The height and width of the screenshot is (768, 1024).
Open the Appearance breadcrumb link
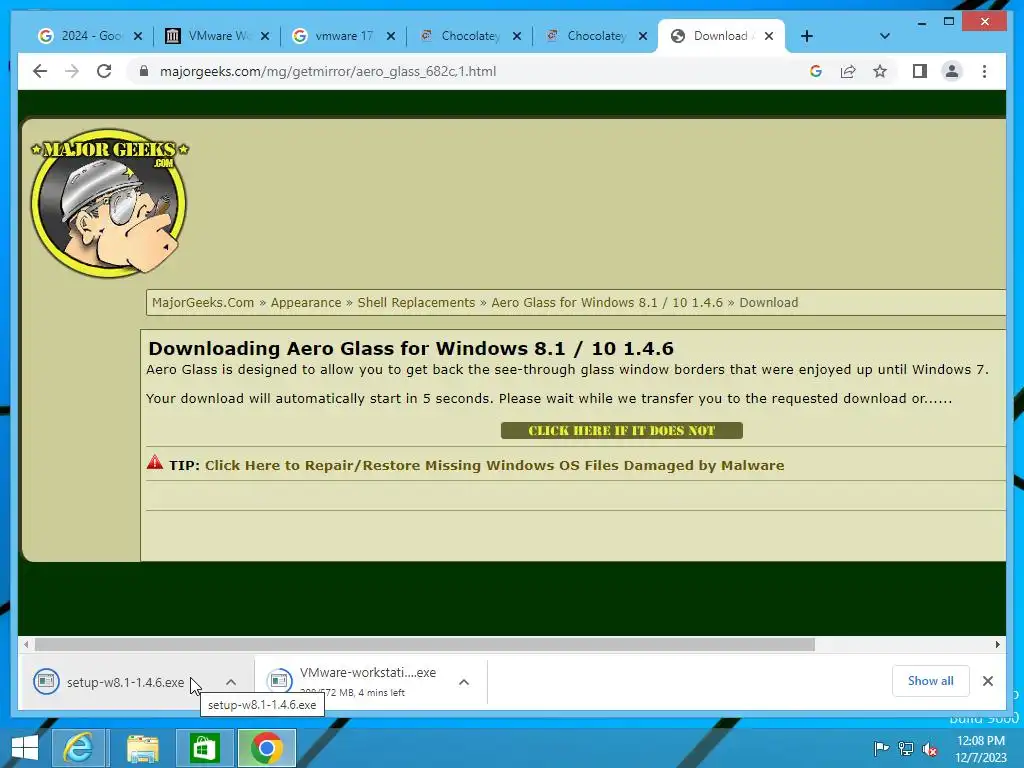pyautogui.click(x=306, y=302)
